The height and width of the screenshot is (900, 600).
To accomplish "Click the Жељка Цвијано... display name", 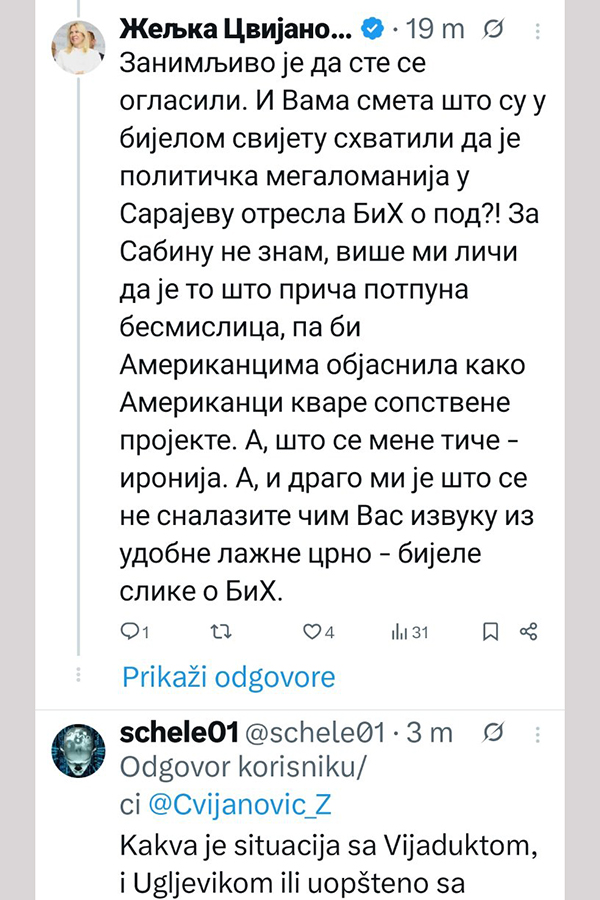I will (x=236, y=30).
